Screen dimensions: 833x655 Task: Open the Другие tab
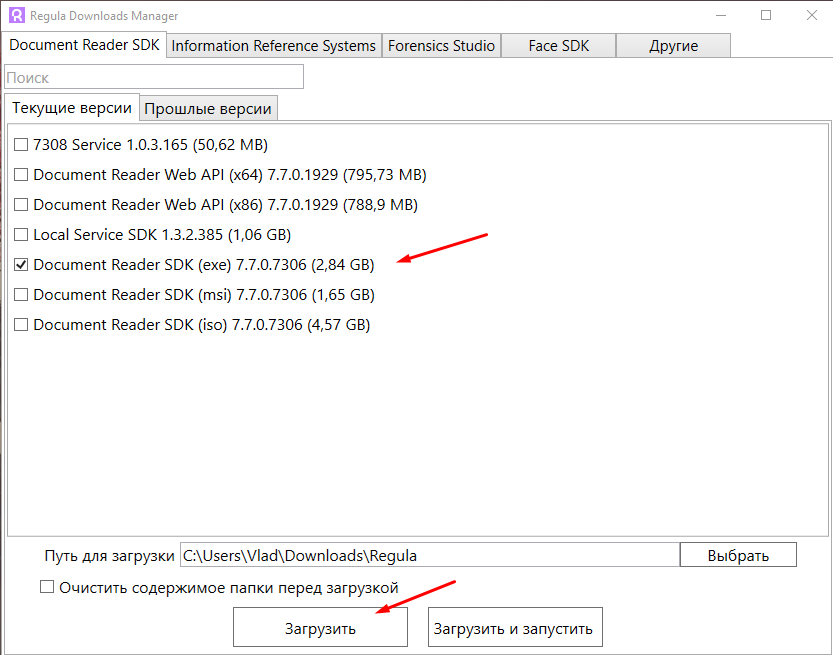(674, 46)
